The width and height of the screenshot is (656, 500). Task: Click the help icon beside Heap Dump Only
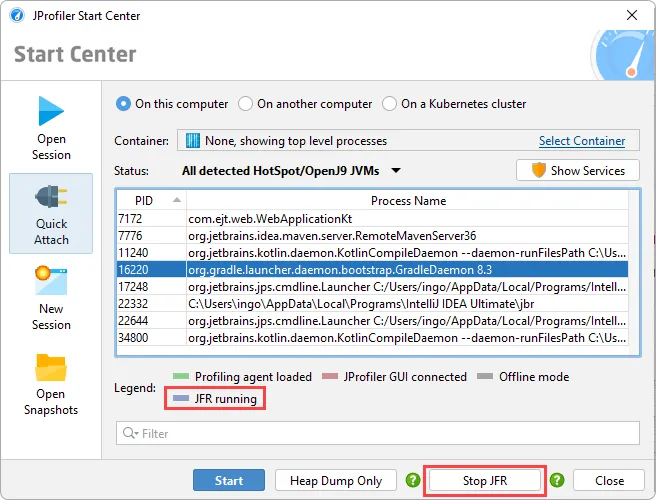click(413, 480)
